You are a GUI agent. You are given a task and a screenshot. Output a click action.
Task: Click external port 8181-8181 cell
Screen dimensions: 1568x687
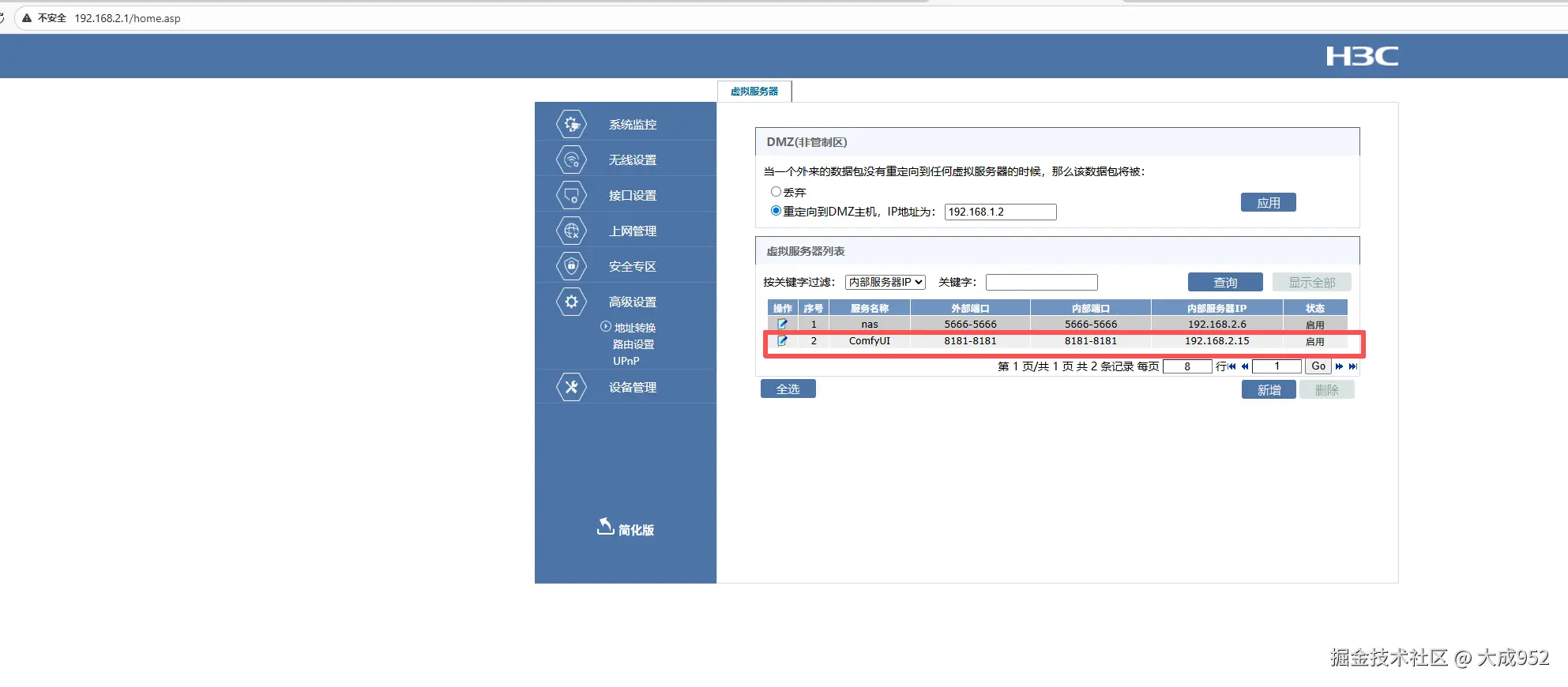(x=970, y=341)
